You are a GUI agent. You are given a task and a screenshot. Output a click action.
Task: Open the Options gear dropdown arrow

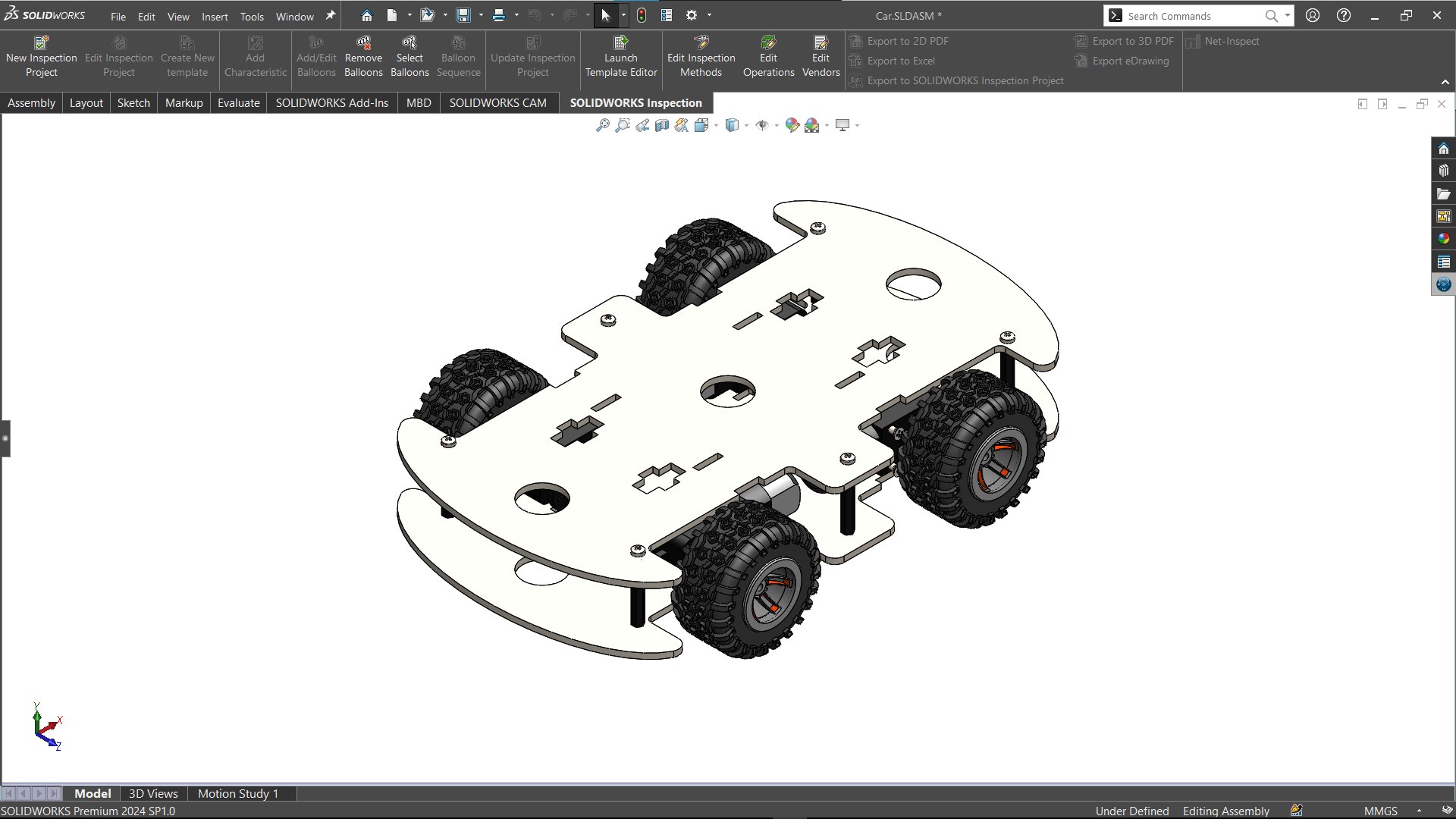click(709, 15)
